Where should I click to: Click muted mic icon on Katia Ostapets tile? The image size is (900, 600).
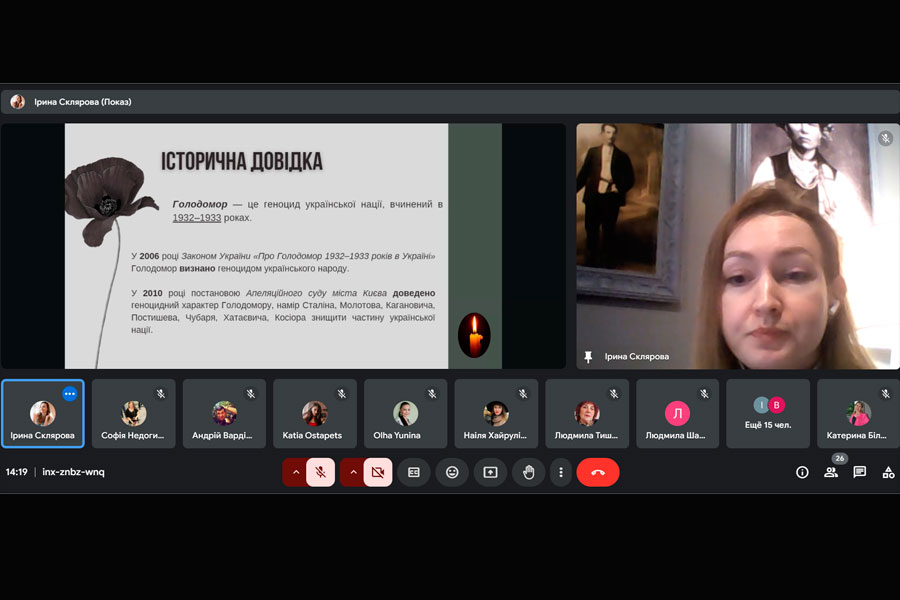342,394
